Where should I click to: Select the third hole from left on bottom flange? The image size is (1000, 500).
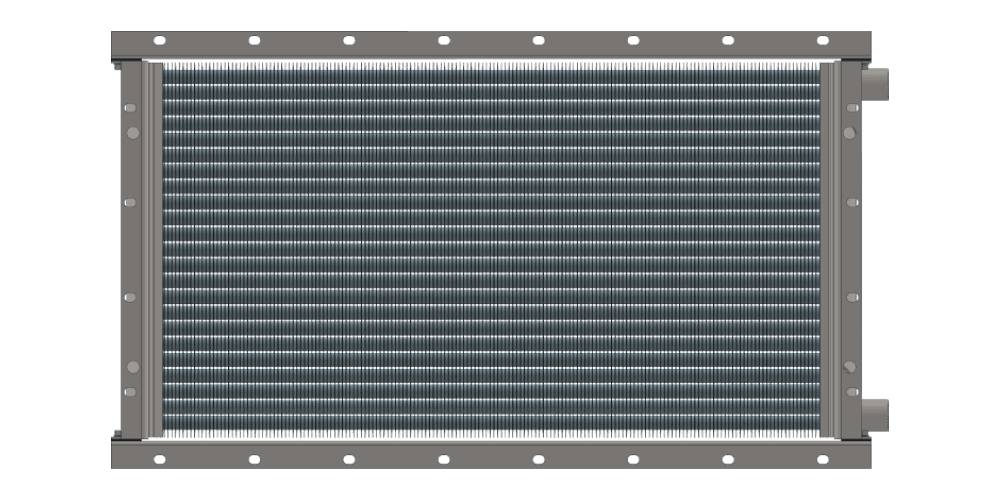coord(349,459)
